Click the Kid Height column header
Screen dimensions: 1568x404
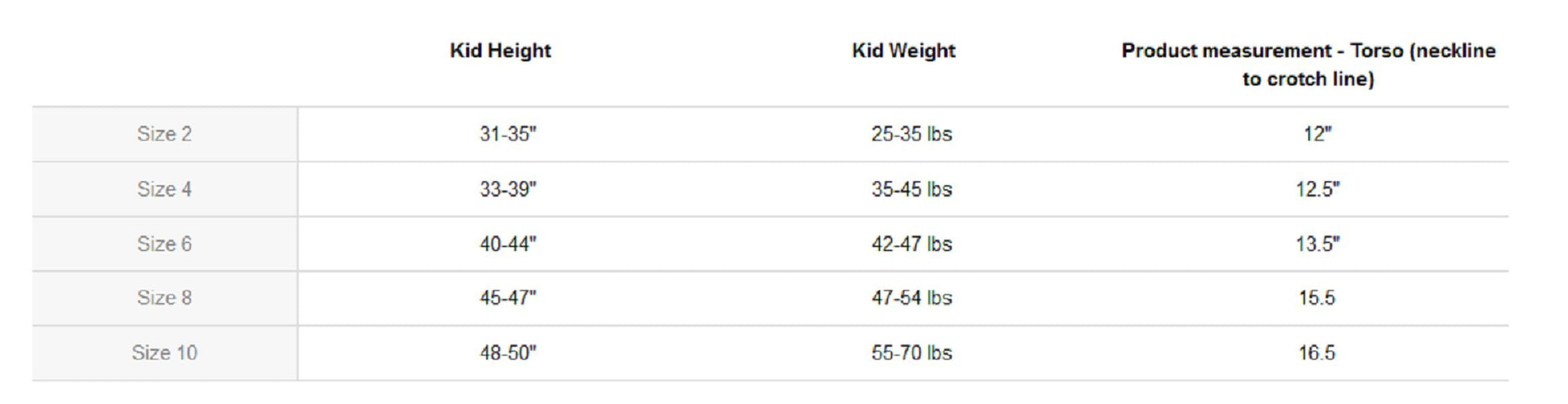(500, 51)
